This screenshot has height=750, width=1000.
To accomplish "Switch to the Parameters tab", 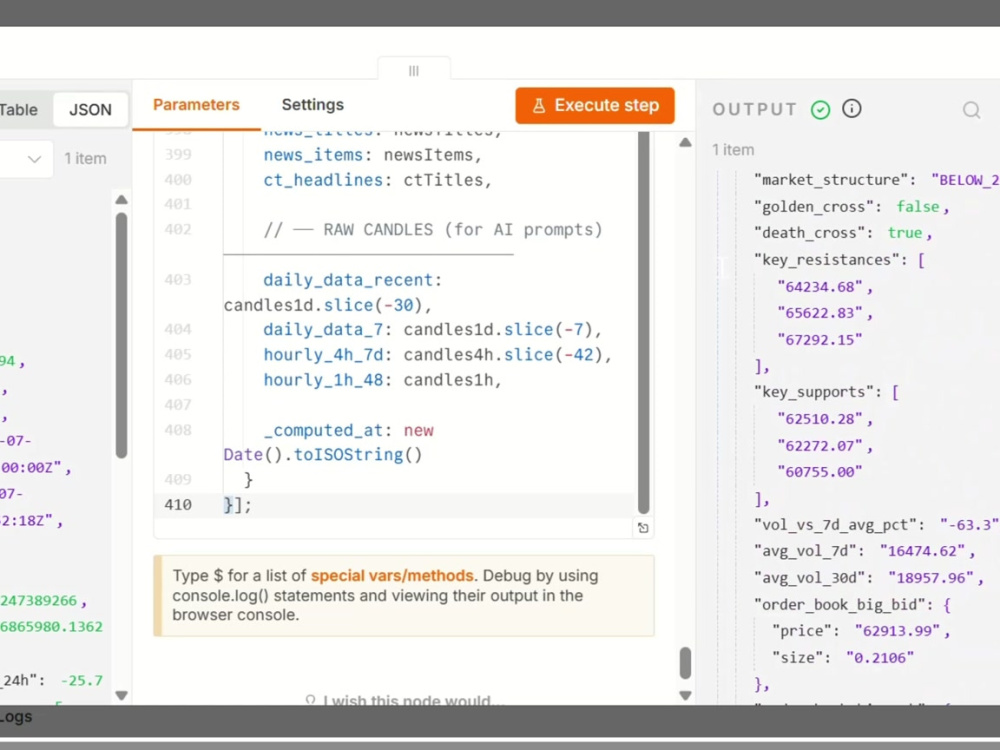I will click(196, 105).
